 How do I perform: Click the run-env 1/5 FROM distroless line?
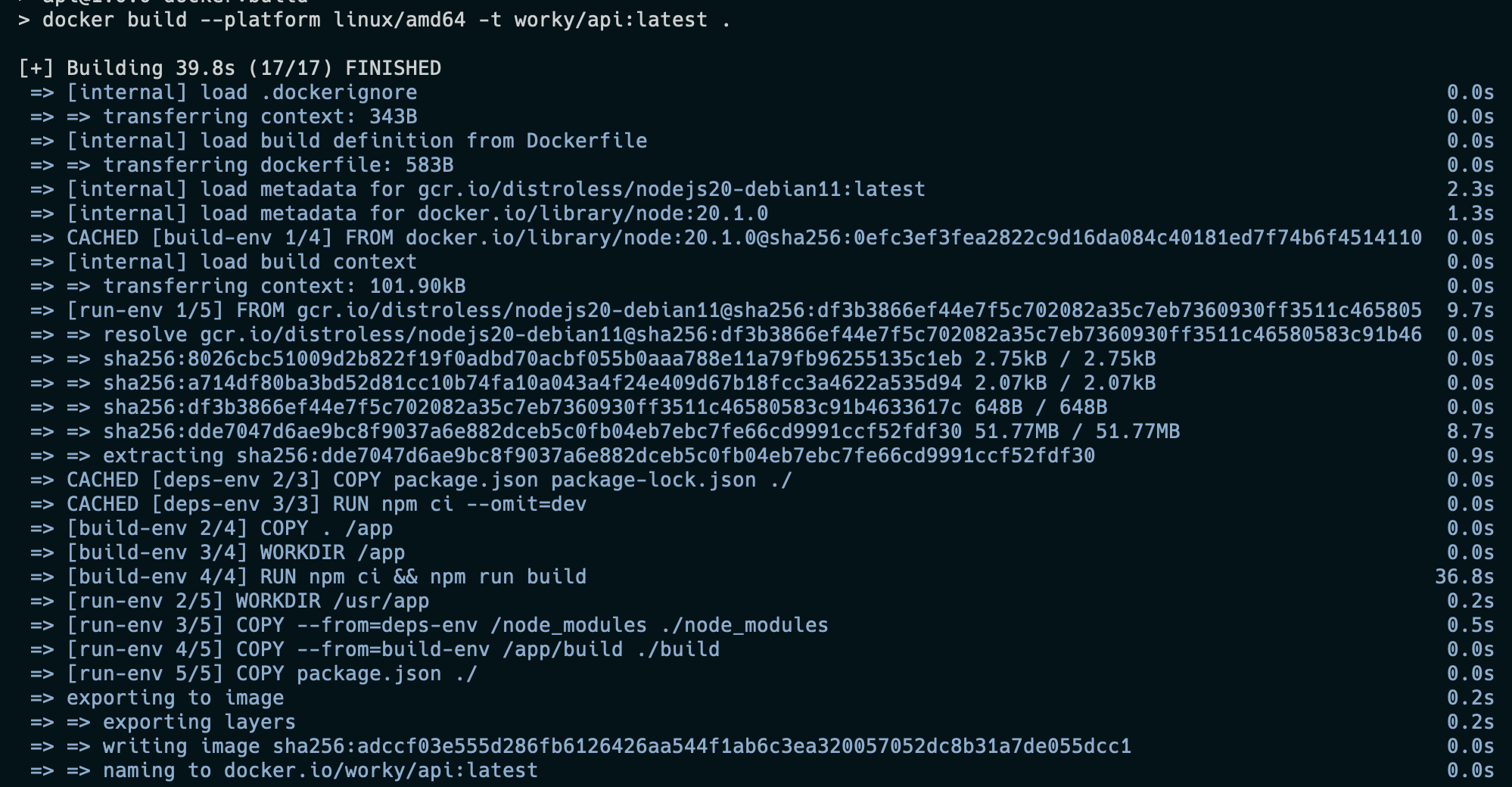click(x=744, y=310)
